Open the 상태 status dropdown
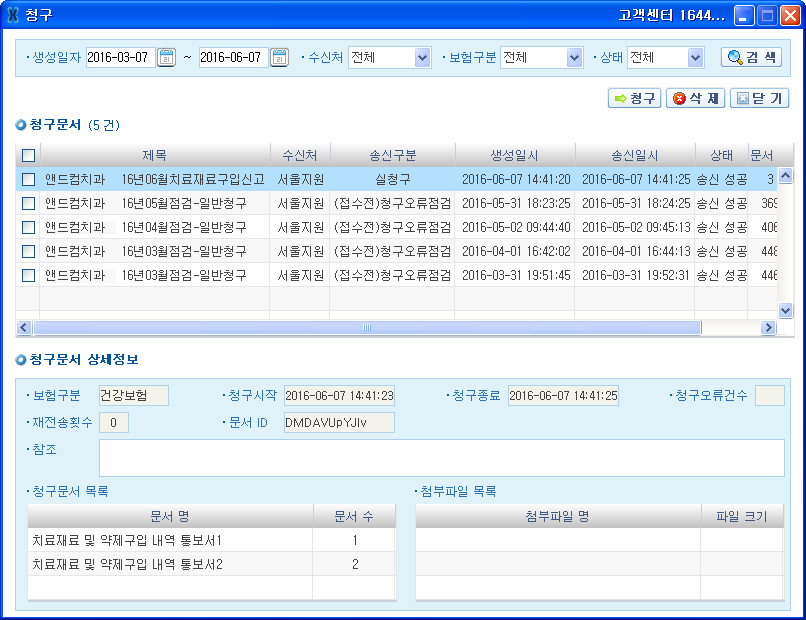The height and width of the screenshot is (620, 806). coord(696,58)
